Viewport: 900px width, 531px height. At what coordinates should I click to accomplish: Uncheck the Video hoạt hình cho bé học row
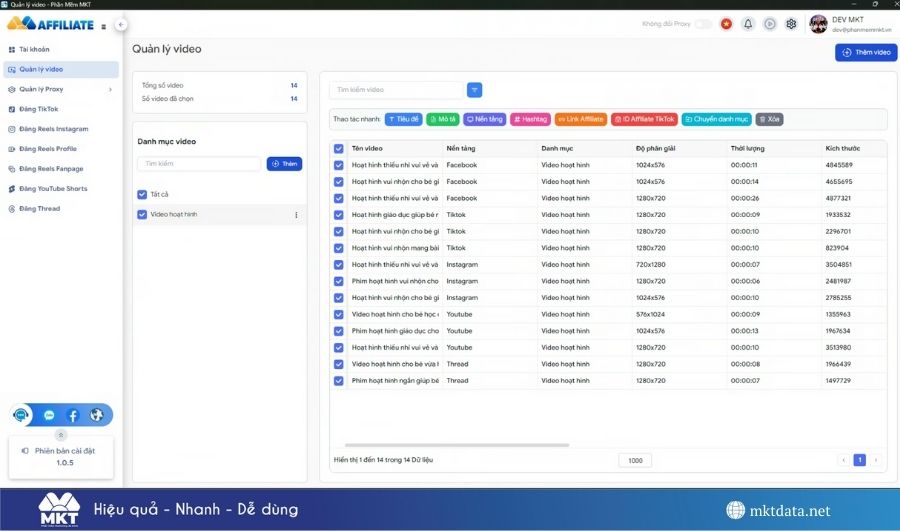point(339,315)
